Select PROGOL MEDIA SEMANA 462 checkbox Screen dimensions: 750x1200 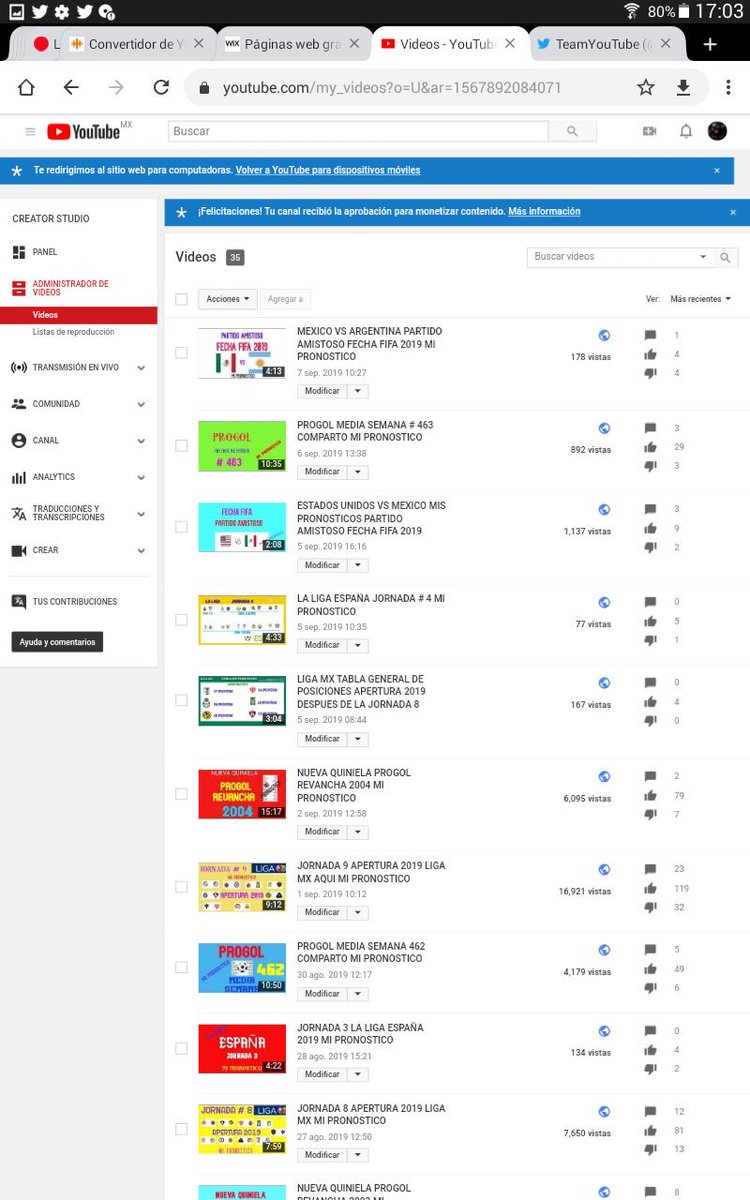tap(181, 968)
